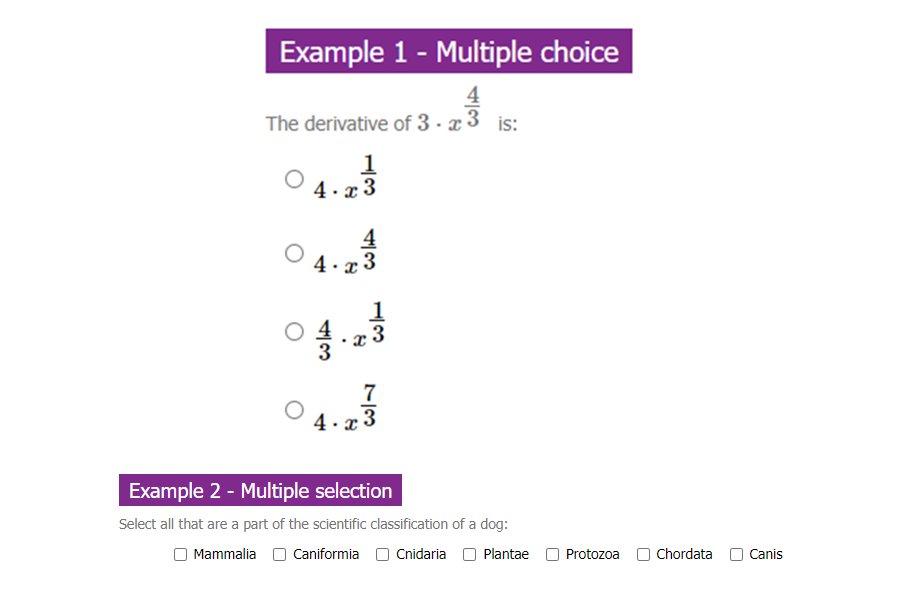Toggle the Protozoa checkbox
This screenshot has width=907, height=605.
click(552, 555)
